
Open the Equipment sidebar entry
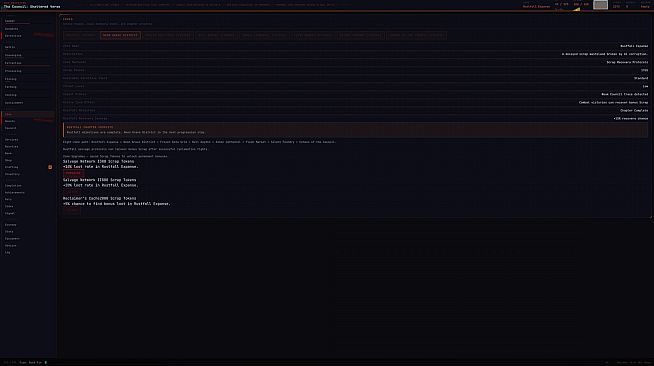(x=12, y=238)
